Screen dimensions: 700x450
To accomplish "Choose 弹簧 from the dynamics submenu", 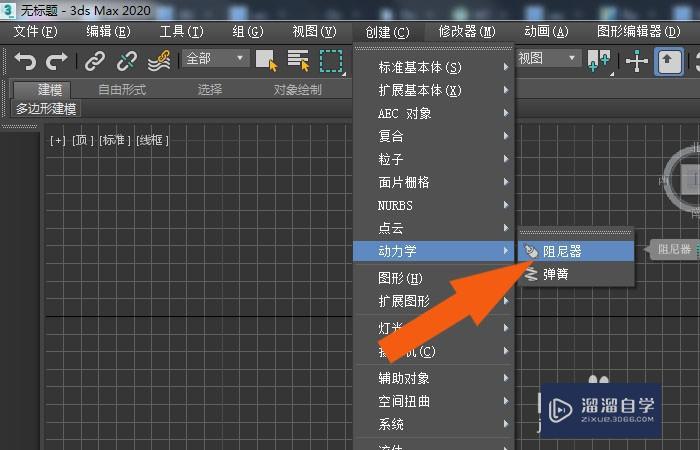I will (576, 274).
